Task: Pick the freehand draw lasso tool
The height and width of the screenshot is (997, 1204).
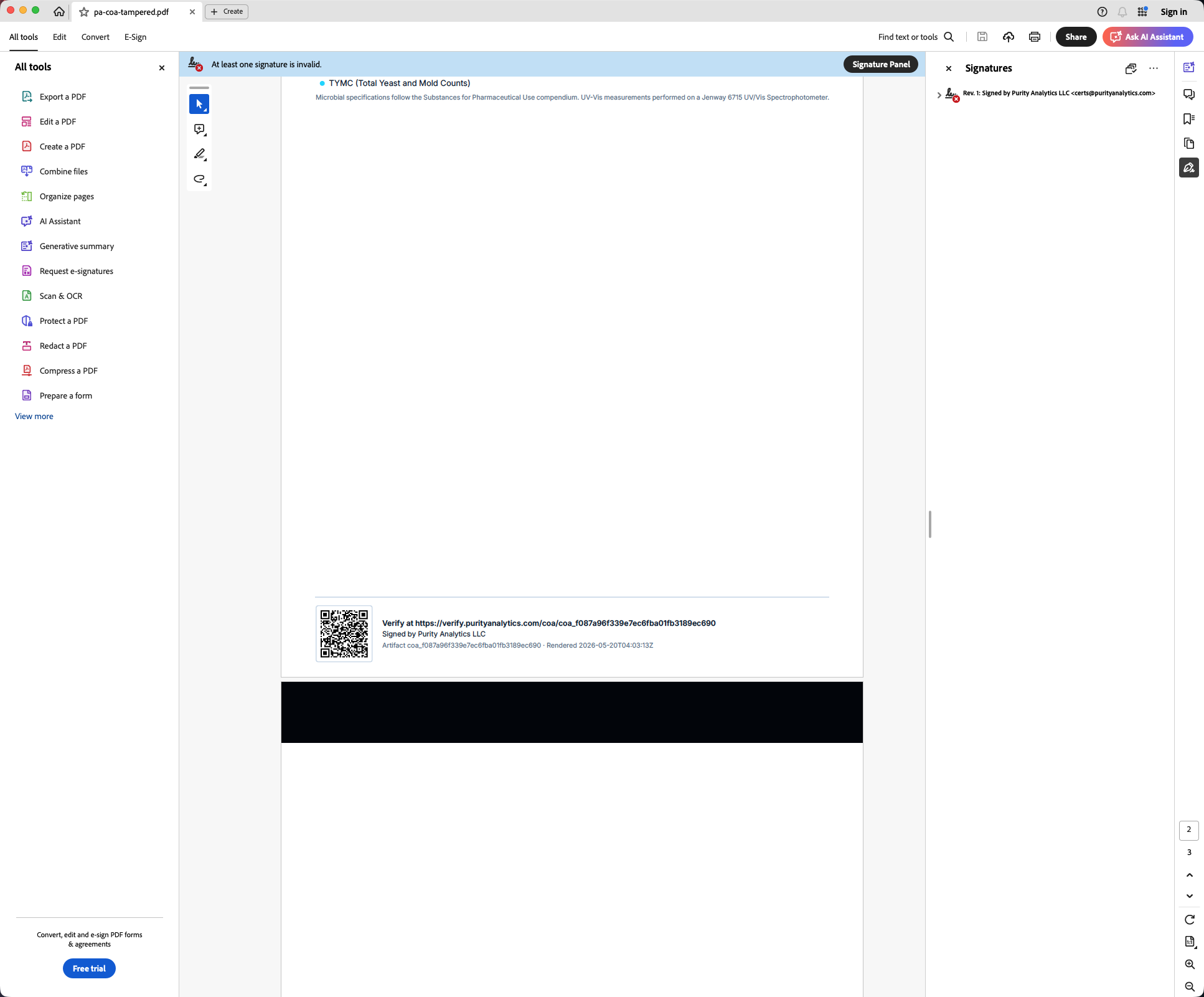Action: (x=199, y=179)
